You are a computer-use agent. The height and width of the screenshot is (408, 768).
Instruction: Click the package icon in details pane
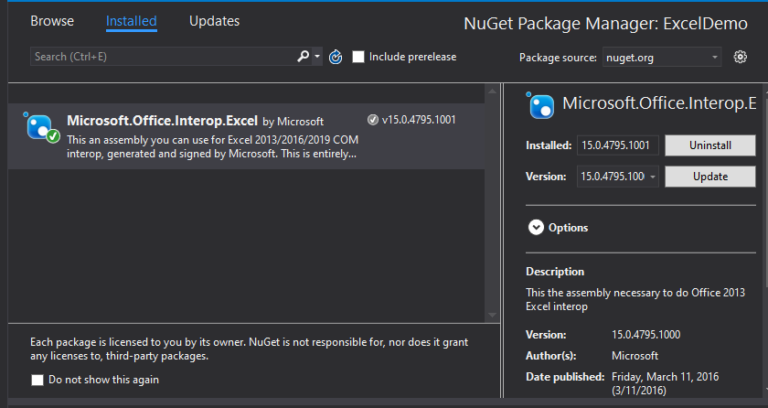tap(541, 105)
